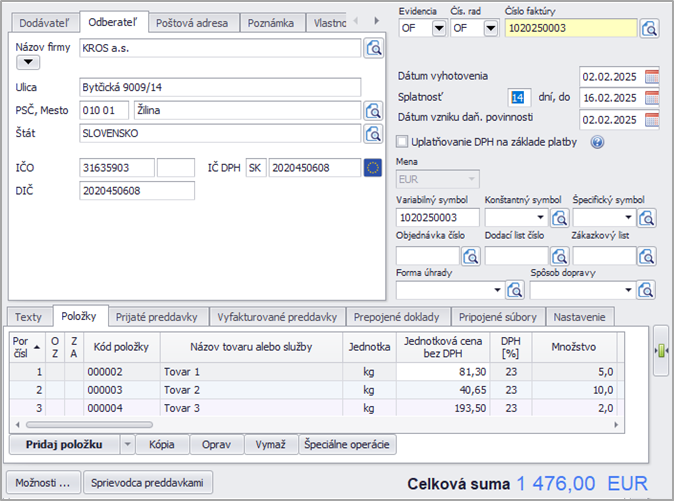Screen dimensions: 674x501
Task: Click the DIČ field
Action: point(137,191)
